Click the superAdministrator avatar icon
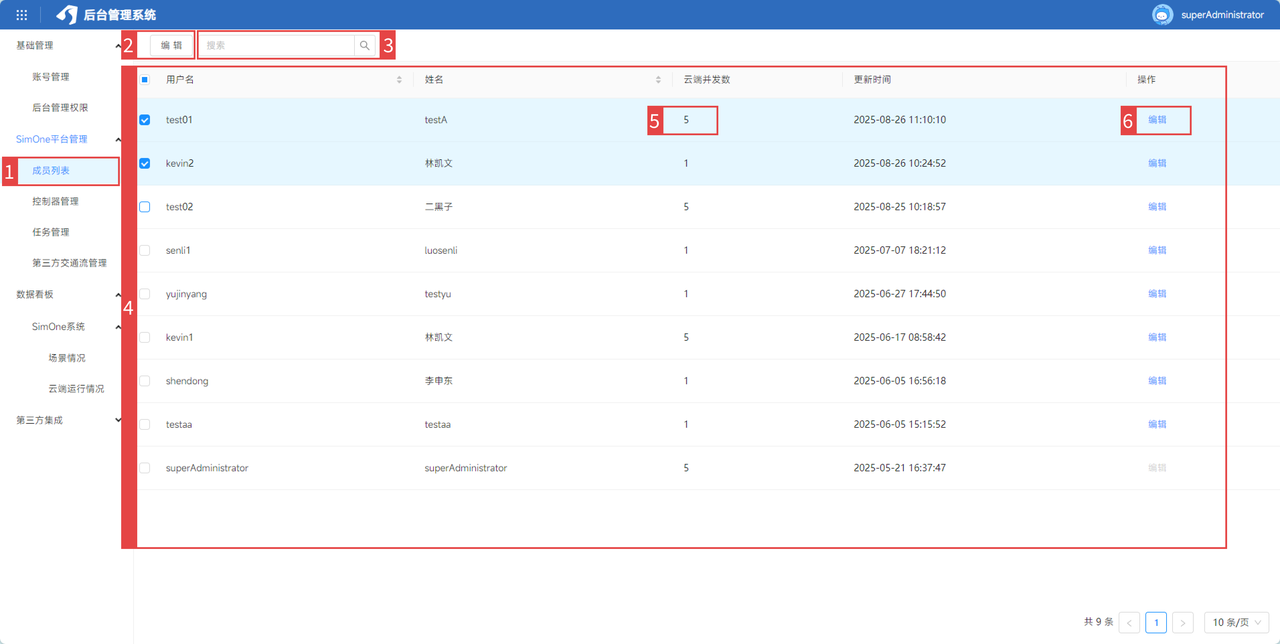Screen dimensions: 1280x644 1162,15
